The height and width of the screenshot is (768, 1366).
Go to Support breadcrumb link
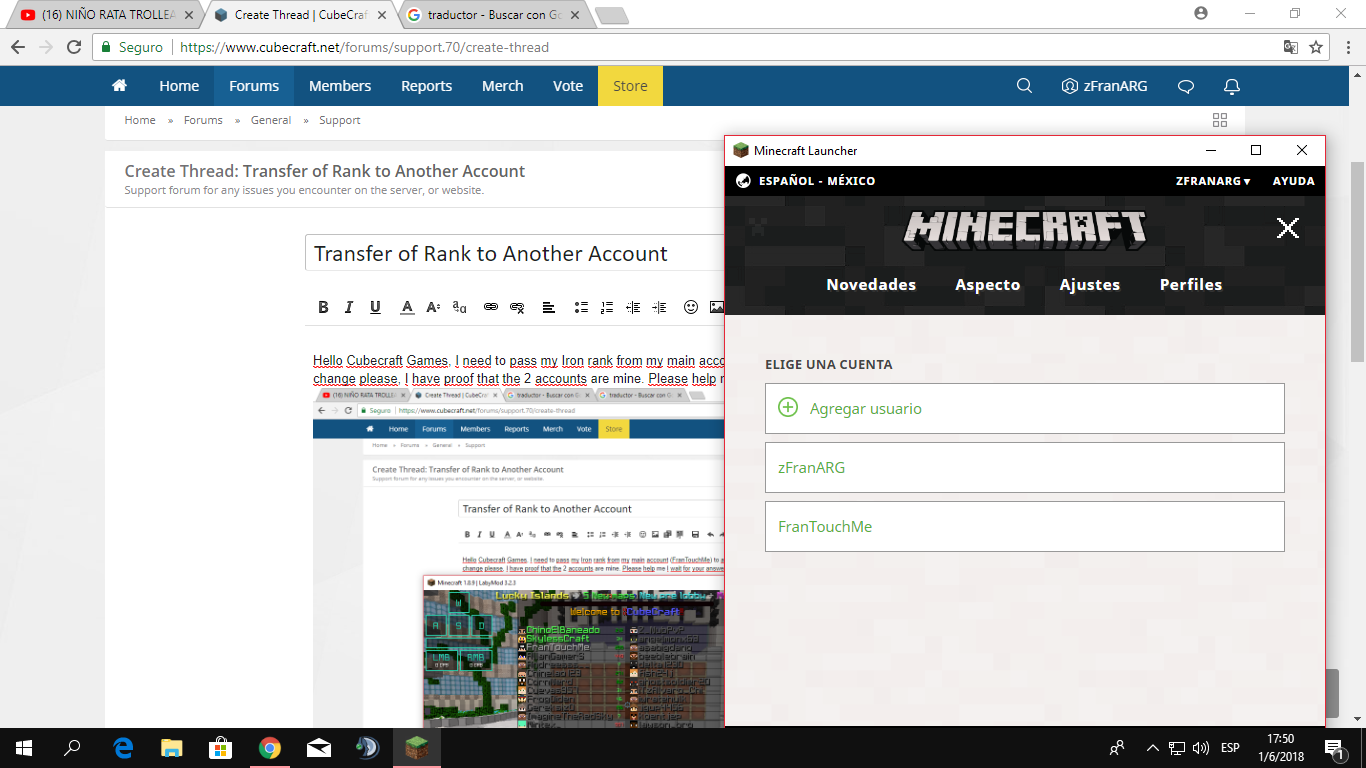(340, 120)
